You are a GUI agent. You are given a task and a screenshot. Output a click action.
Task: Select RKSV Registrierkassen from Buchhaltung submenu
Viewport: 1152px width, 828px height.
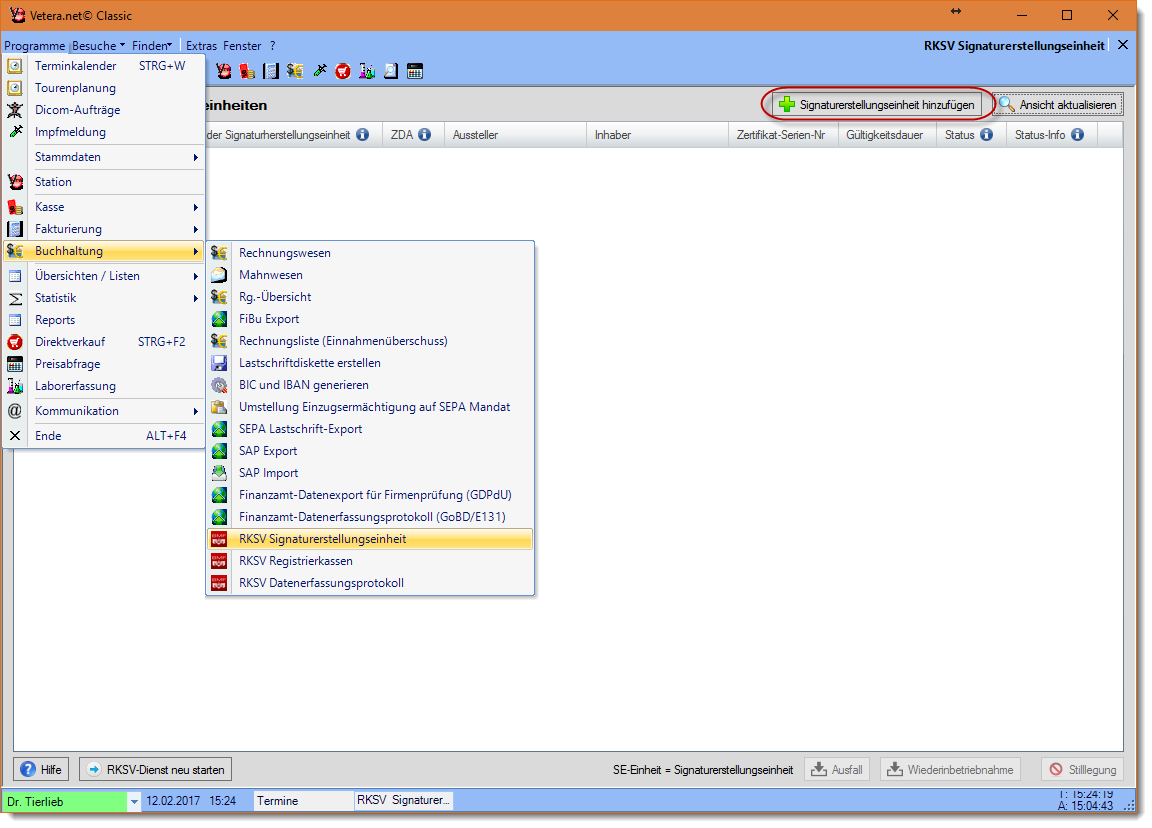(295, 561)
